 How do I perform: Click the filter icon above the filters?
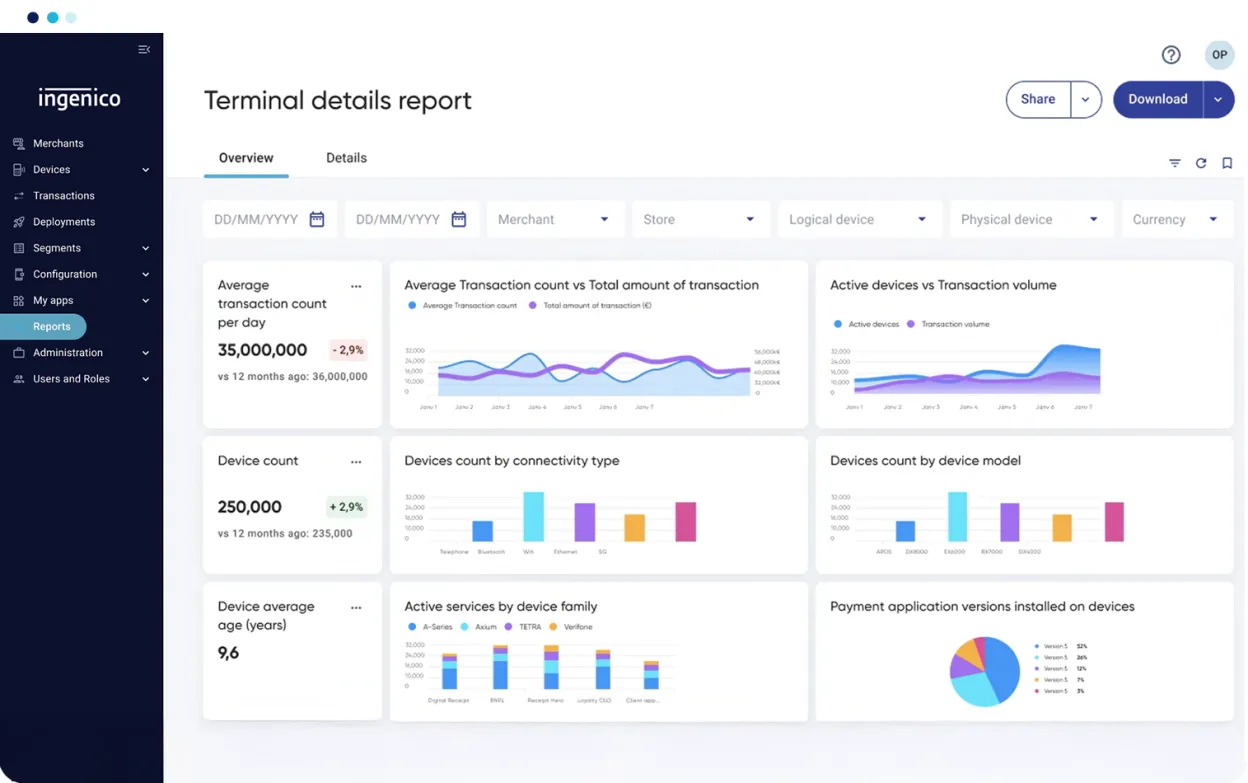[x=1175, y=163]
